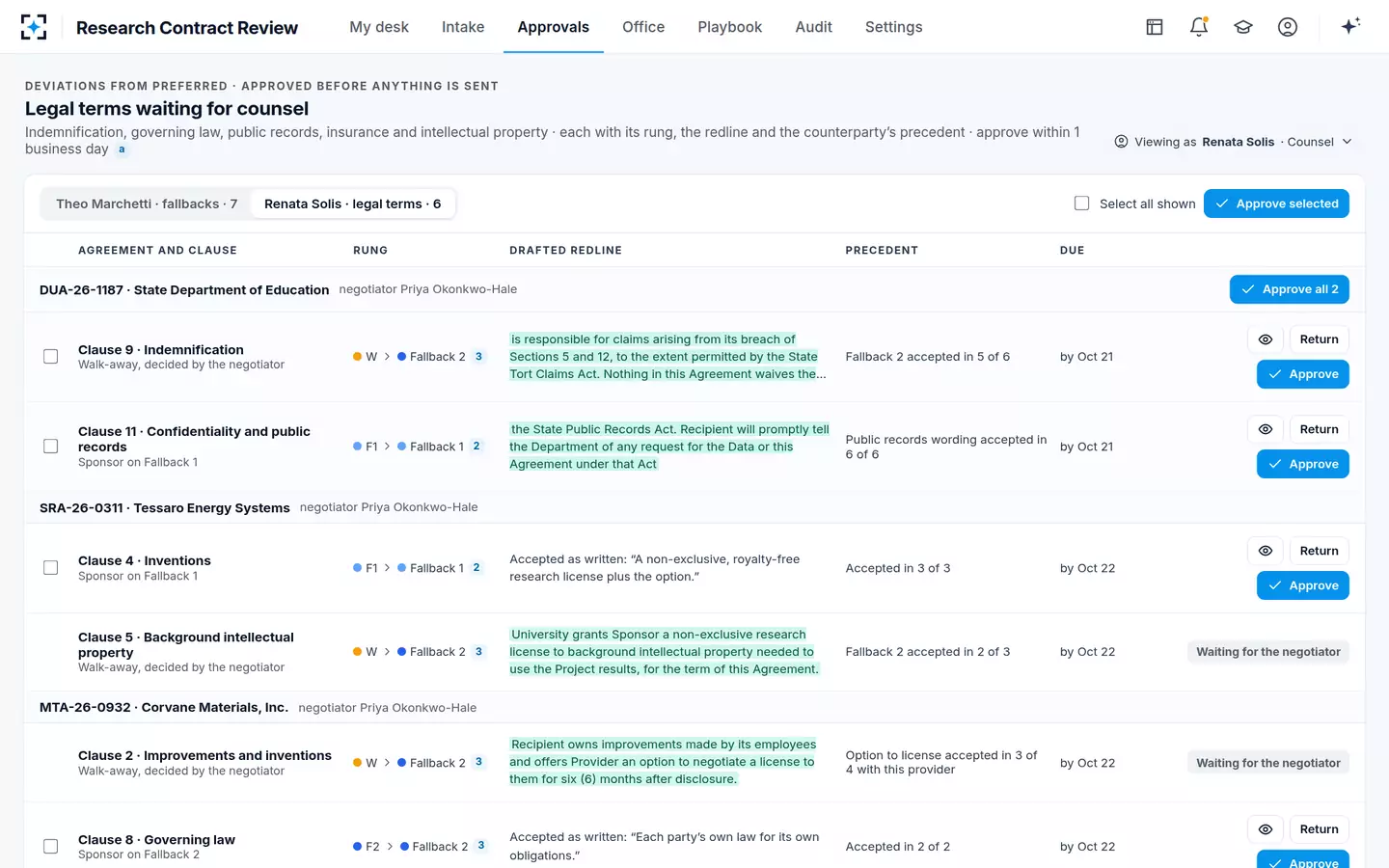Viewport: 1389px width, 868px height.
Task: Switch to the Playbook tab
Action: tap(730, 27)
